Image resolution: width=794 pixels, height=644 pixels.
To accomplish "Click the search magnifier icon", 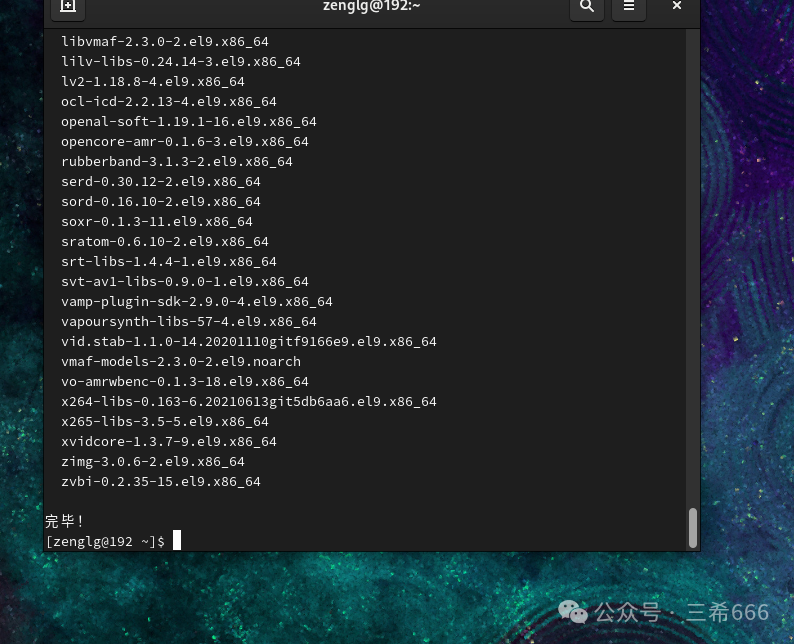I will (586, 7).
